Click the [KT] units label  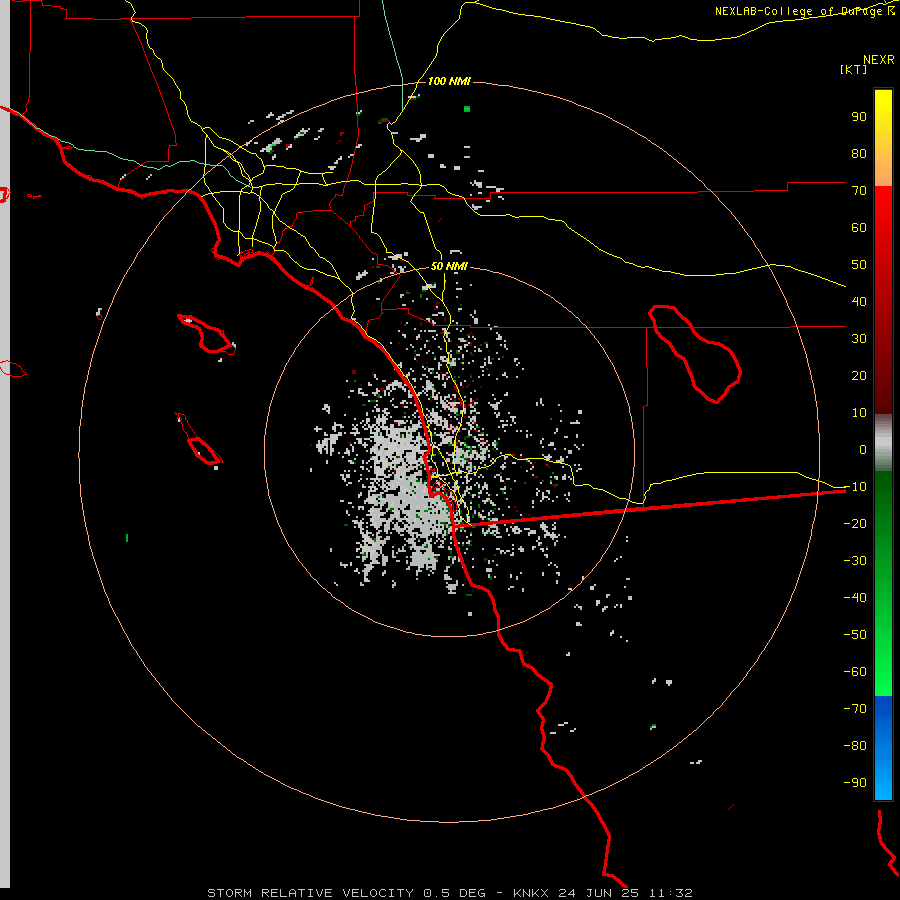[854, 69]
